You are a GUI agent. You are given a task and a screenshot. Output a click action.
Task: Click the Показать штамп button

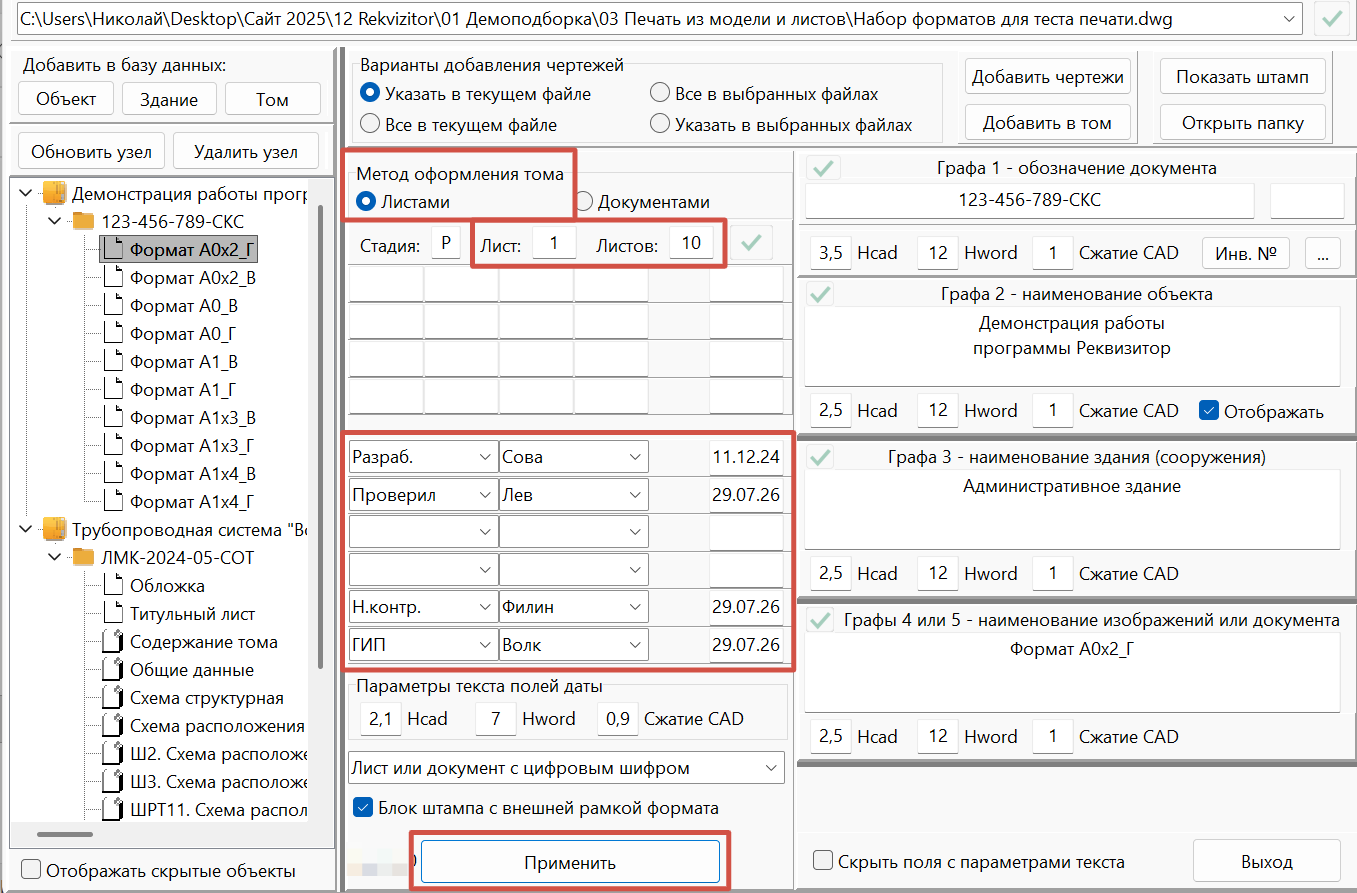1243,77
